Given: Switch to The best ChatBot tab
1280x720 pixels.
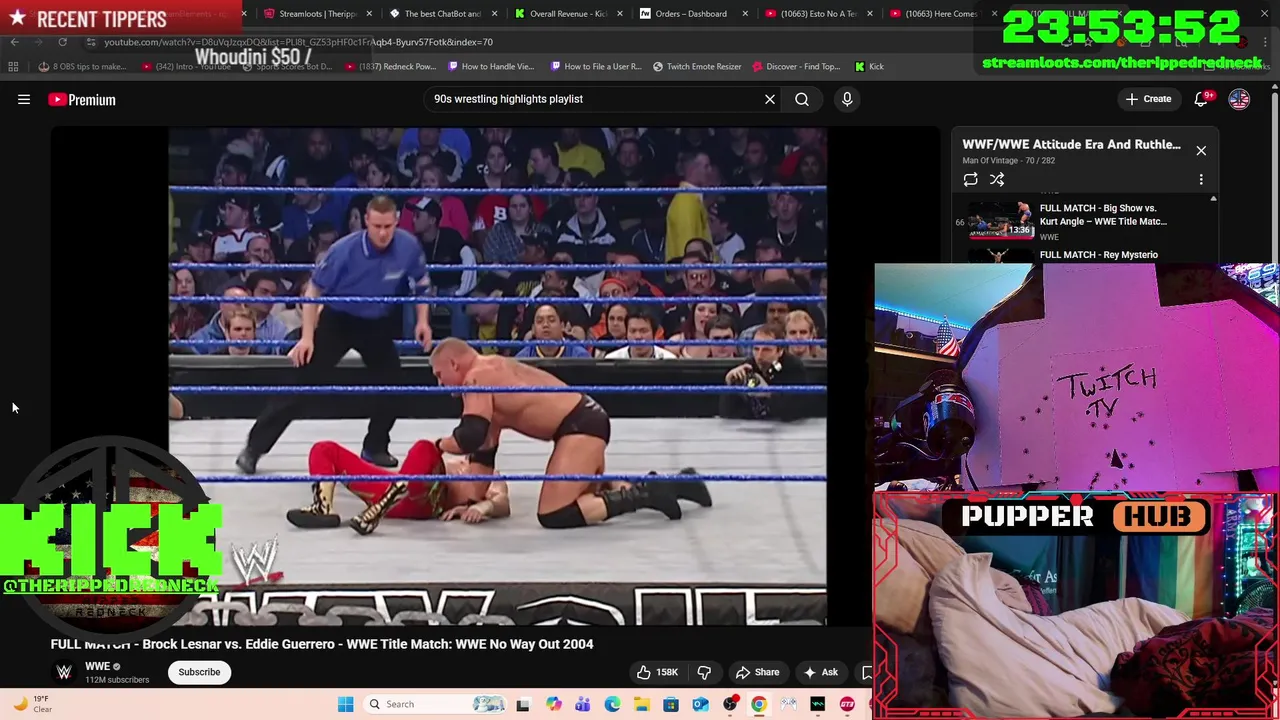Looking at the screenshot, I should [436, 14].
